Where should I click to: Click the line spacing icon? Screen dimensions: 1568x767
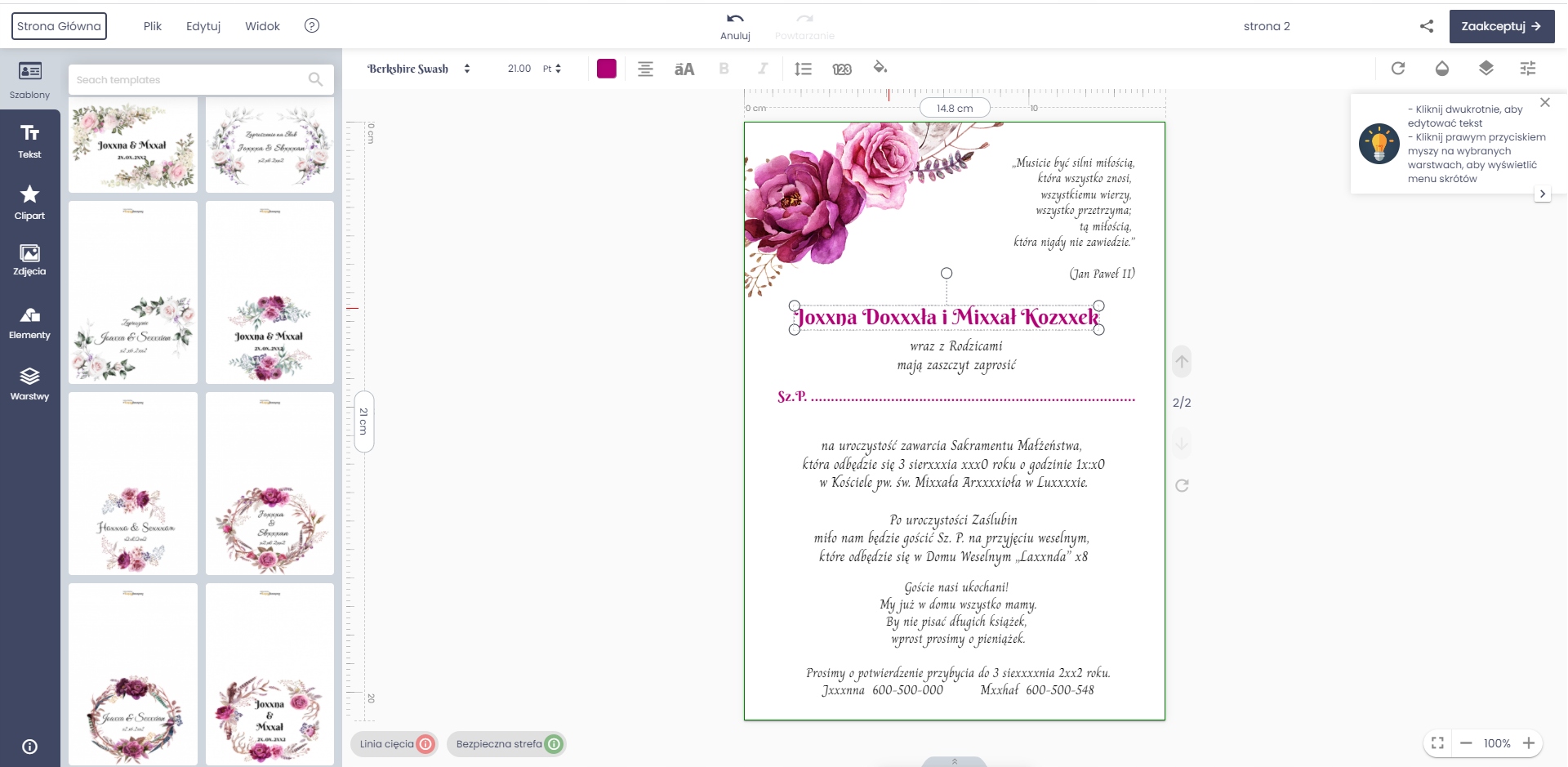pyautogui.click(x=803, y=69)
